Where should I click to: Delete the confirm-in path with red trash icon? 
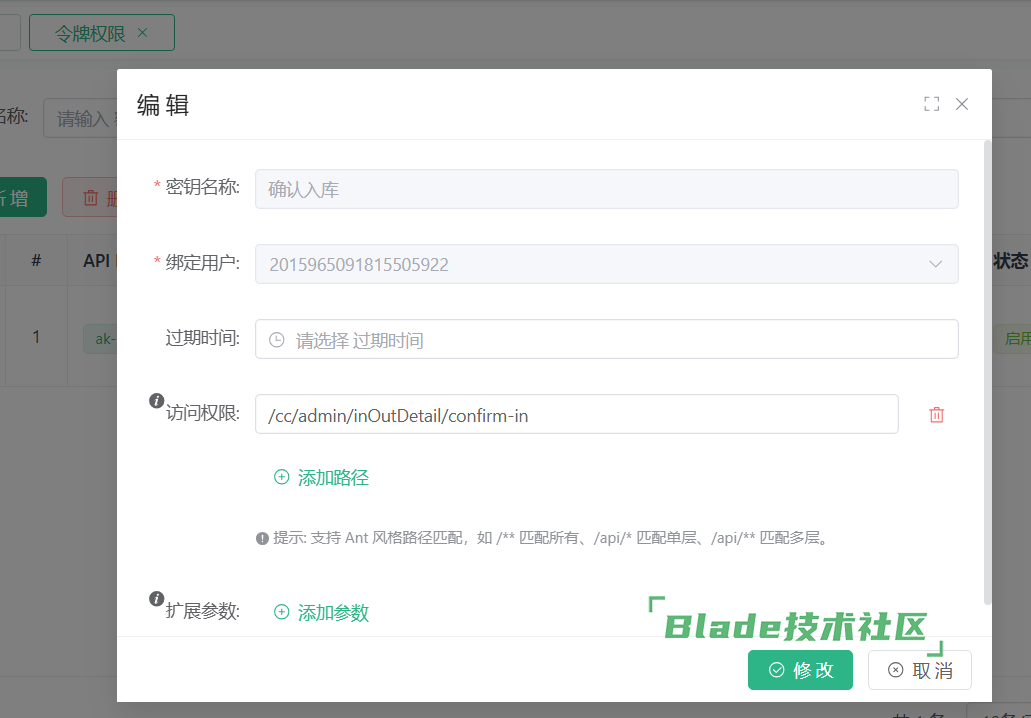click(937, 415)
